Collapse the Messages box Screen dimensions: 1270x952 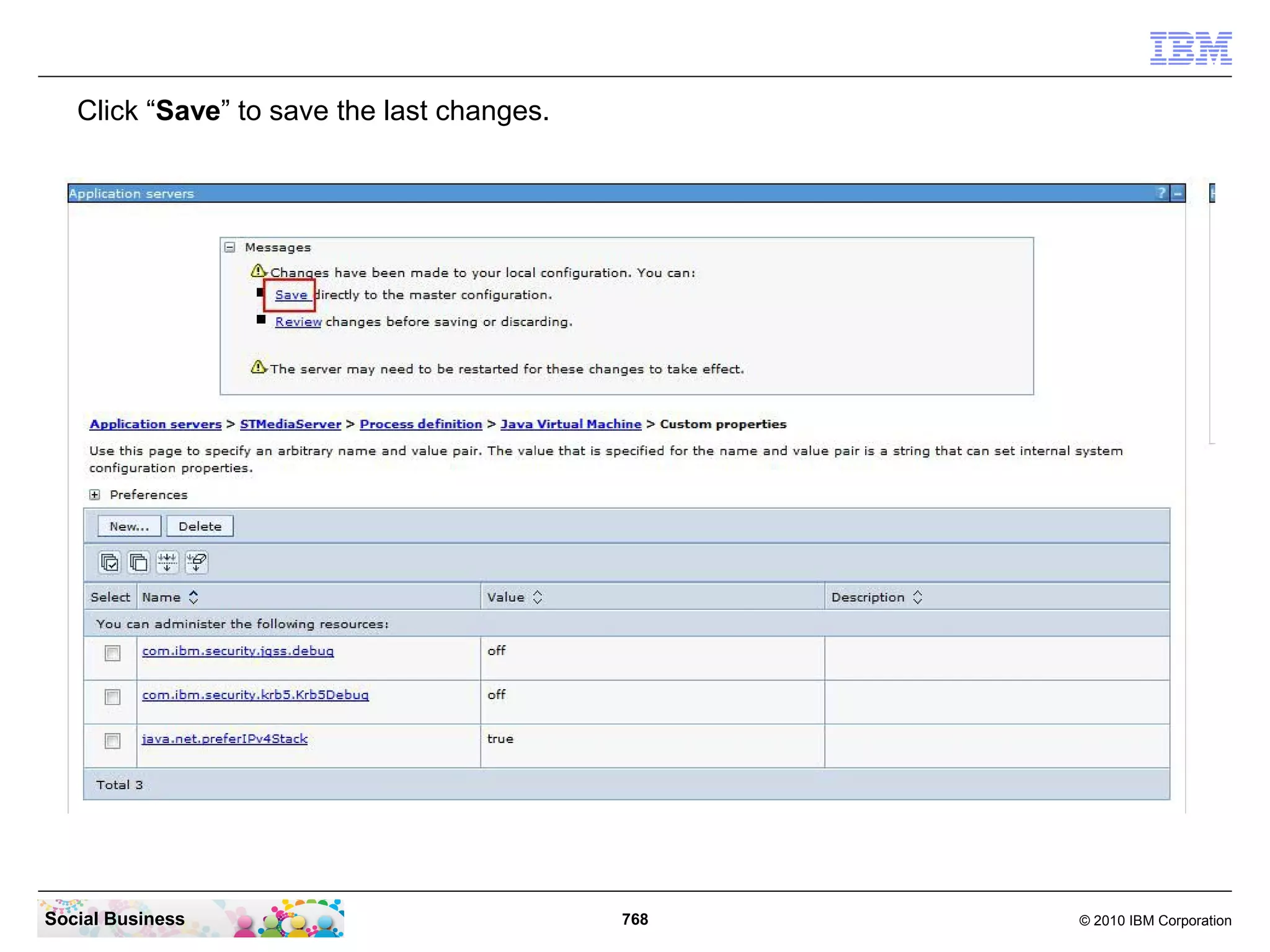click(x=230, y=247)
